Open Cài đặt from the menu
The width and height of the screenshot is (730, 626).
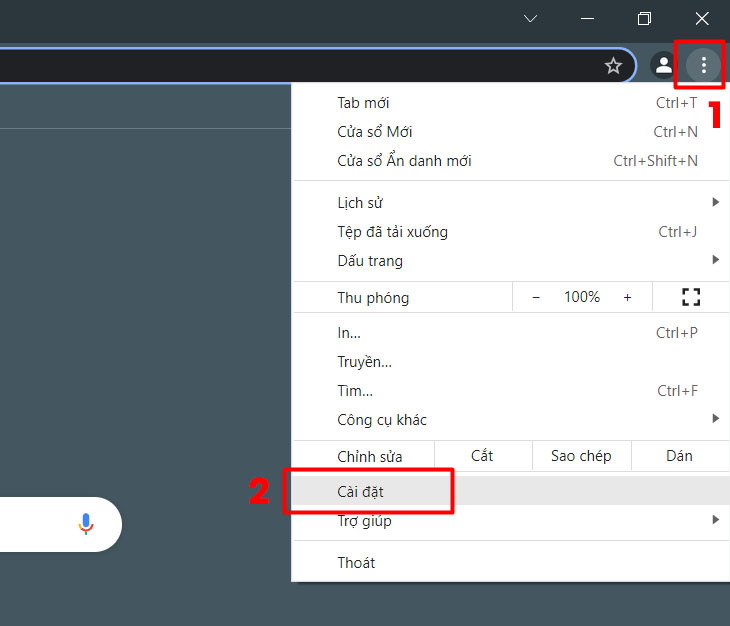361,491
